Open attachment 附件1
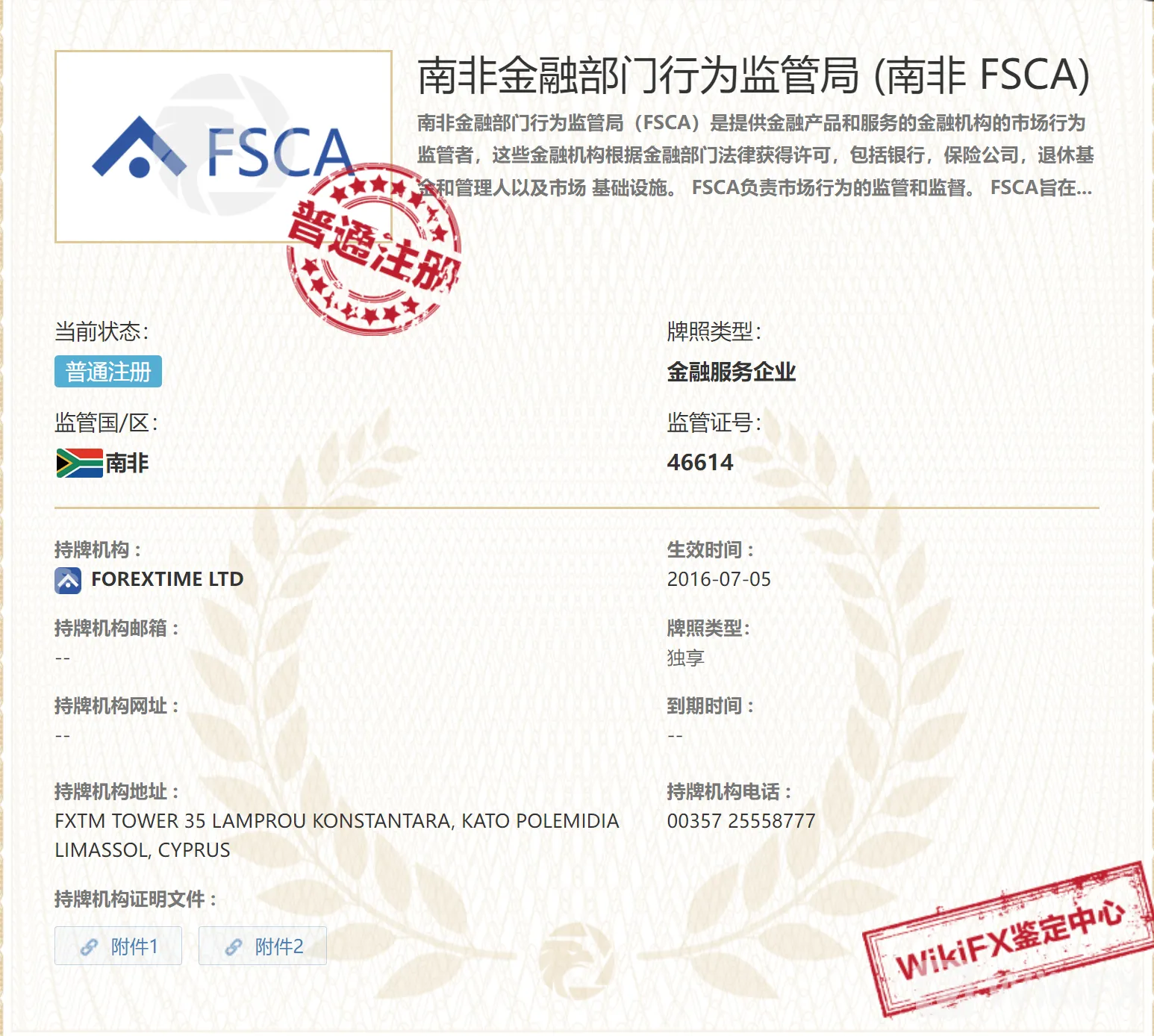This screenshot has height=1036, width=1154. 118,946
